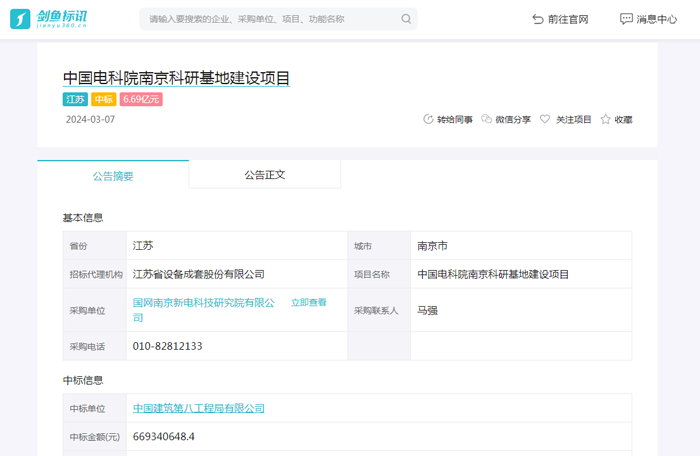This screenshot has height=456, width=700.
Task: Open the 剑鱼标讯 logo
Action: tap(49, 19)
